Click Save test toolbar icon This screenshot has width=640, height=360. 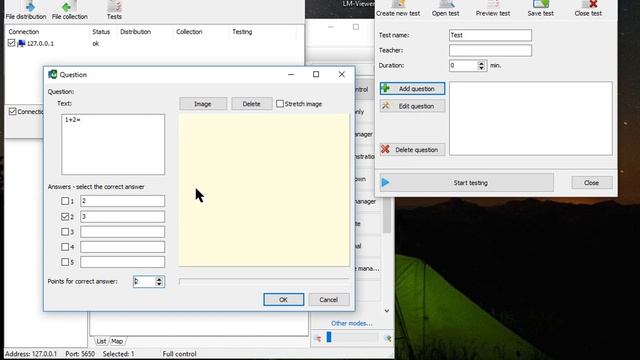pos(540,8)
